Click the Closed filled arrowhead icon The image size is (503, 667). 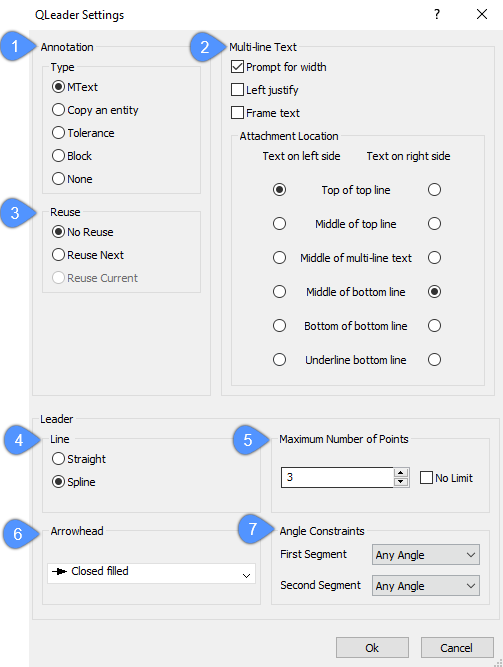[x=59, y=571]
